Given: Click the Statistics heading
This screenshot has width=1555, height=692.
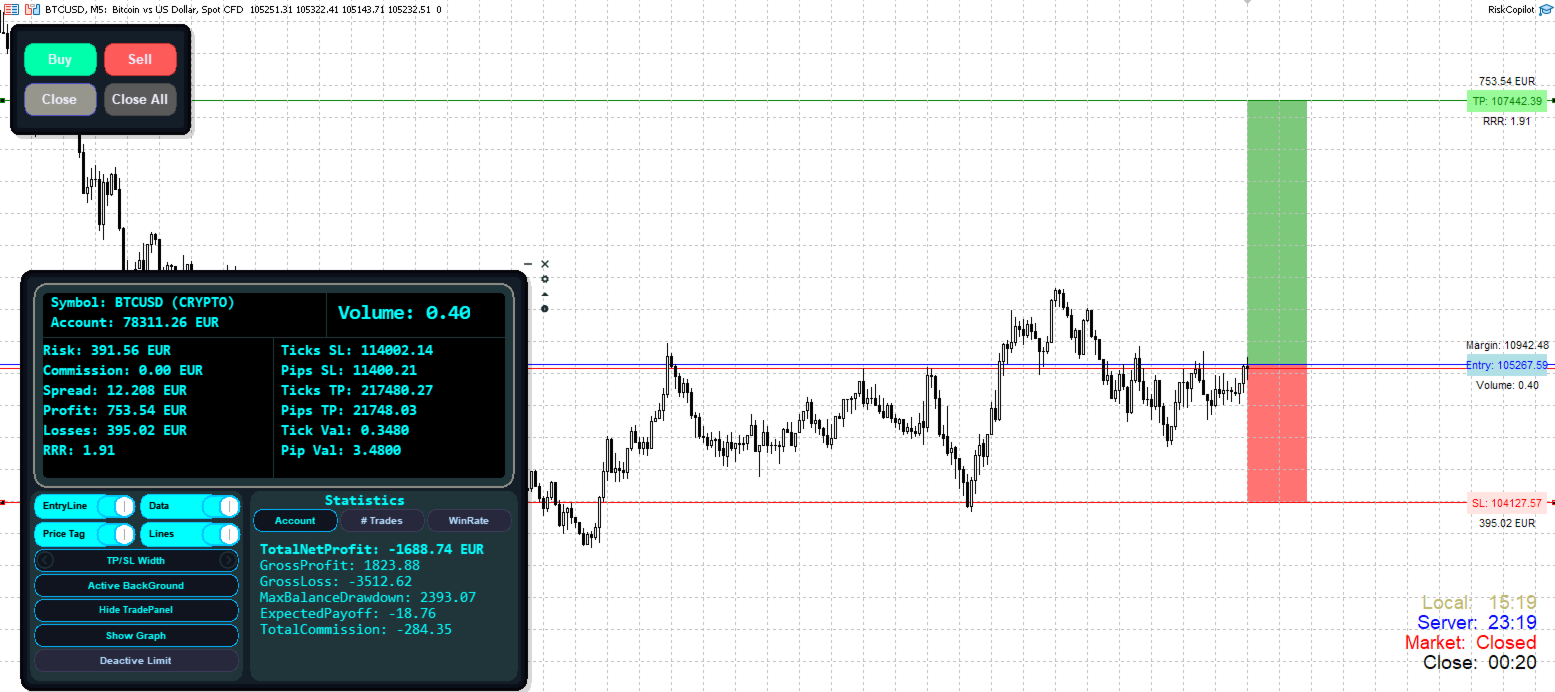Looking at the screenshot, I should (364, 500).
